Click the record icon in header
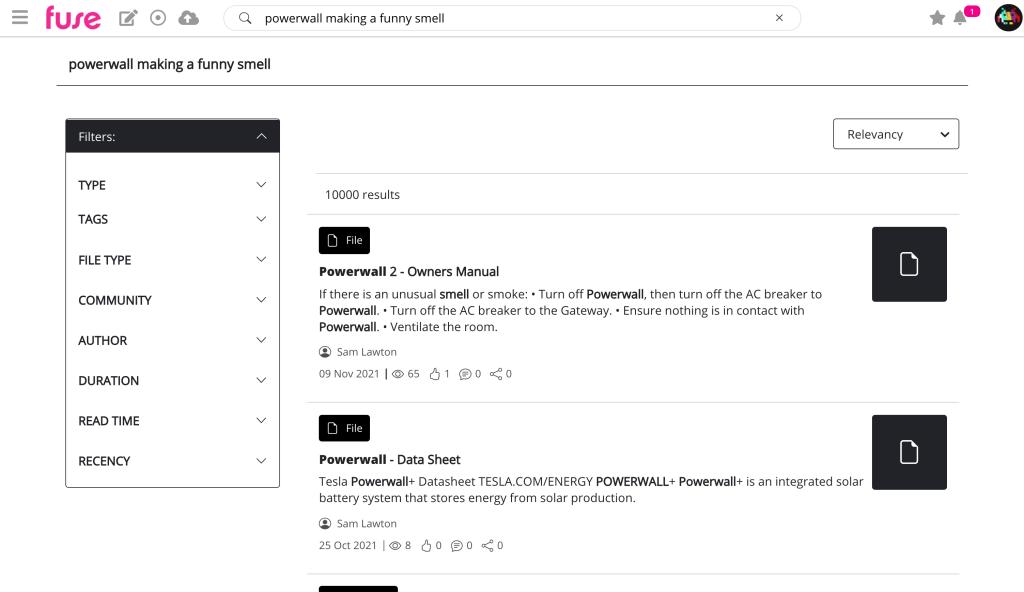Screen dimensions: 1024x592 click(158, 18)
